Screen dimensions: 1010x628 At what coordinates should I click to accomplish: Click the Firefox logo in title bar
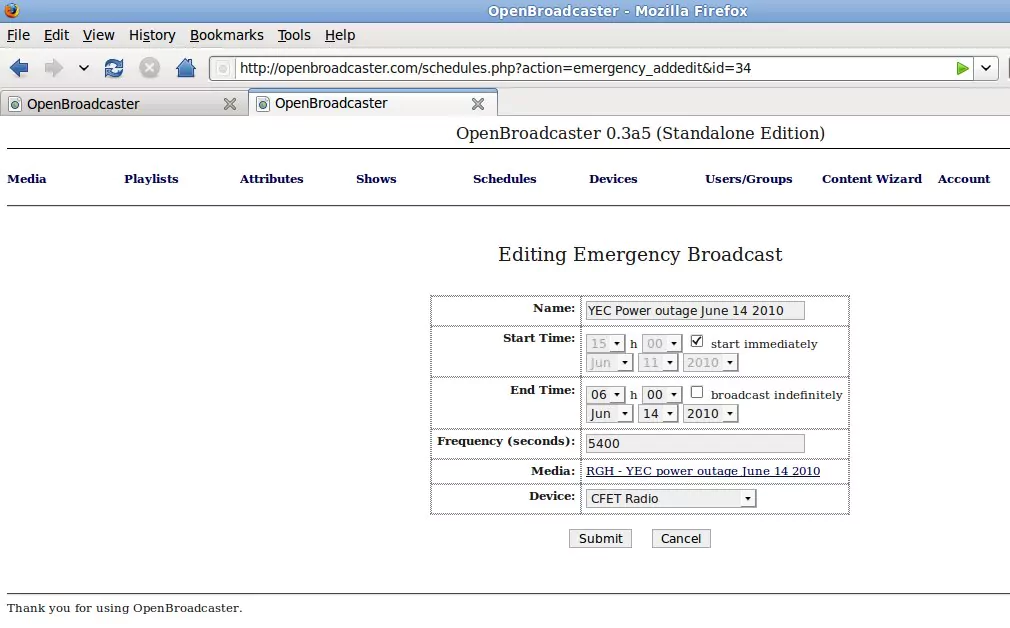click(12, 10)
